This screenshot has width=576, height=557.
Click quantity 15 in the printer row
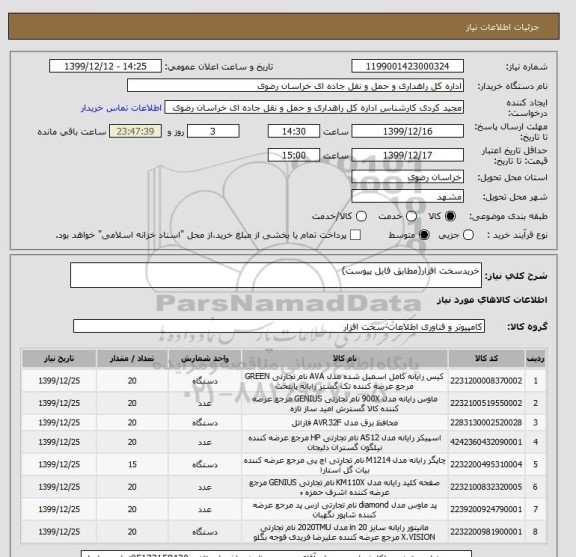point(132,465)
